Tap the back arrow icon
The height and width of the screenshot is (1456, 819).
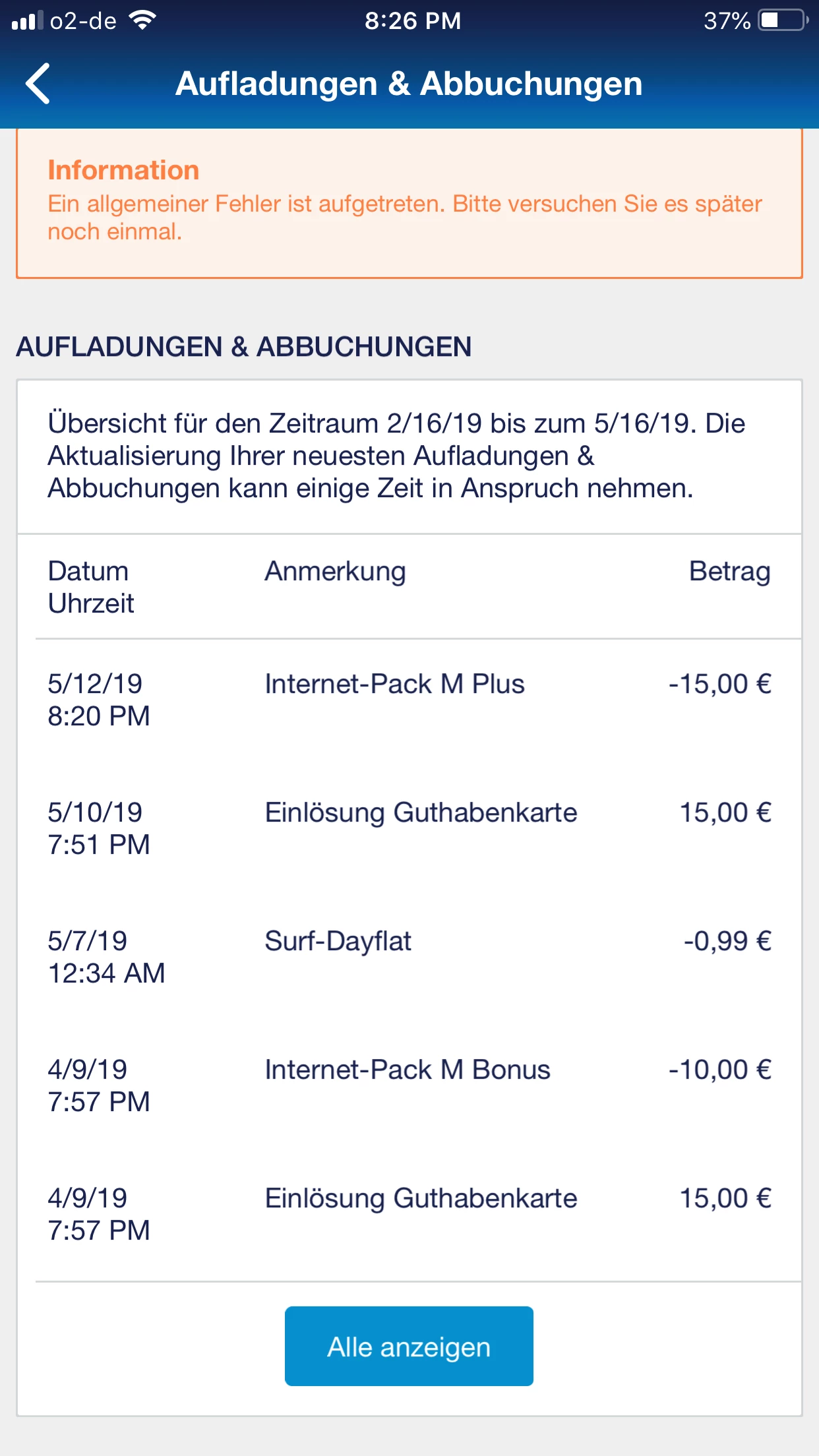click(x=38, y=84)
